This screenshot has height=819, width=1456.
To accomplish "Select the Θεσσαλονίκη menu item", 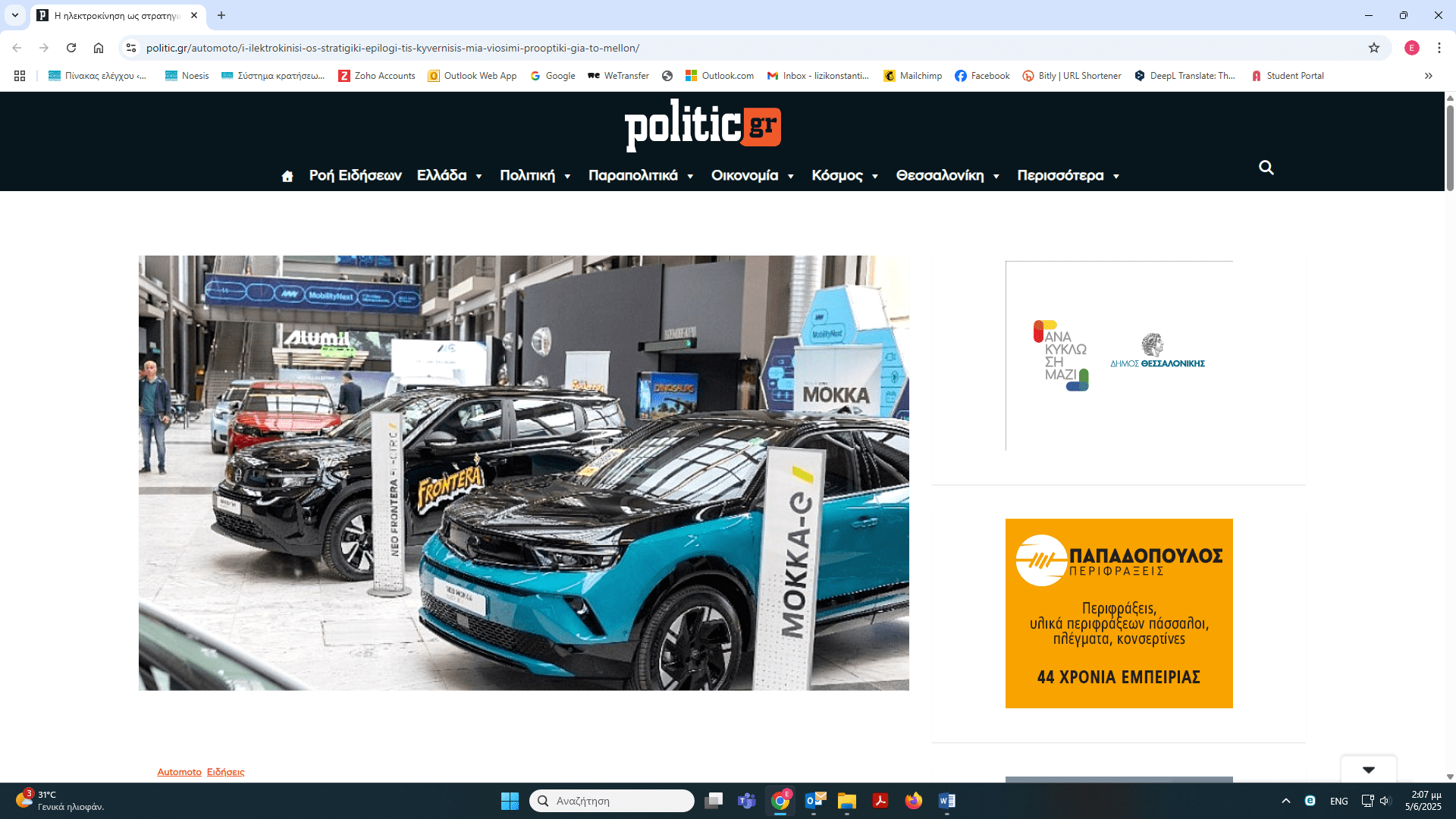I will [x=940, y=176].
